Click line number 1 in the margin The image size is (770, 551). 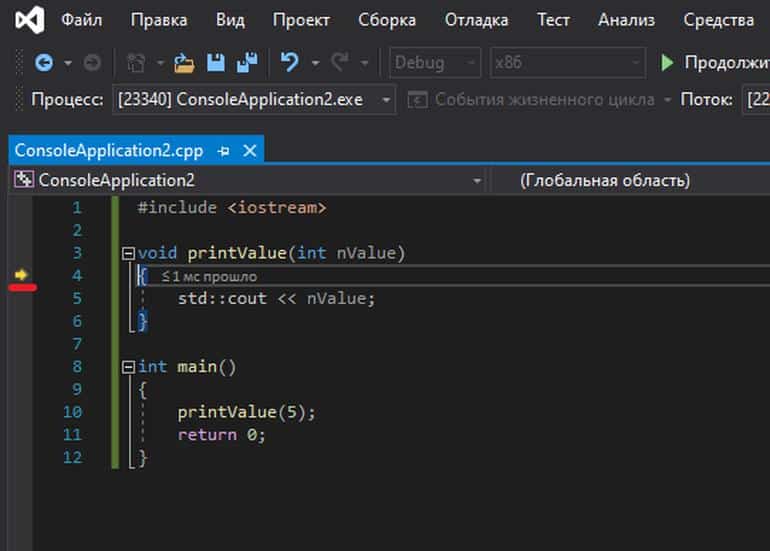point(77,208)
